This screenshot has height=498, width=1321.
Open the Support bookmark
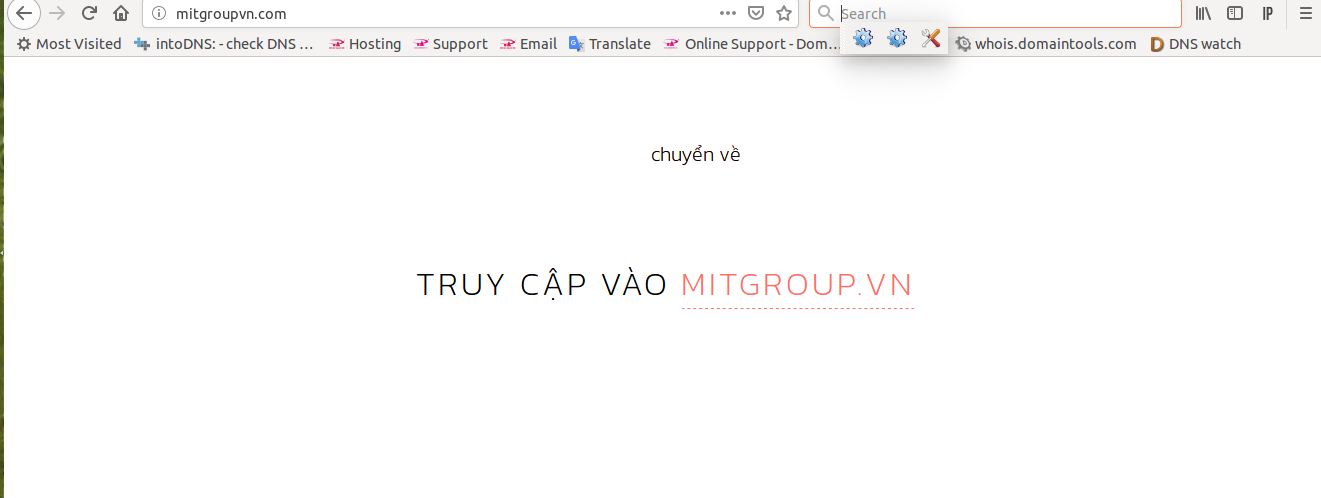click(x=450, y=44)
